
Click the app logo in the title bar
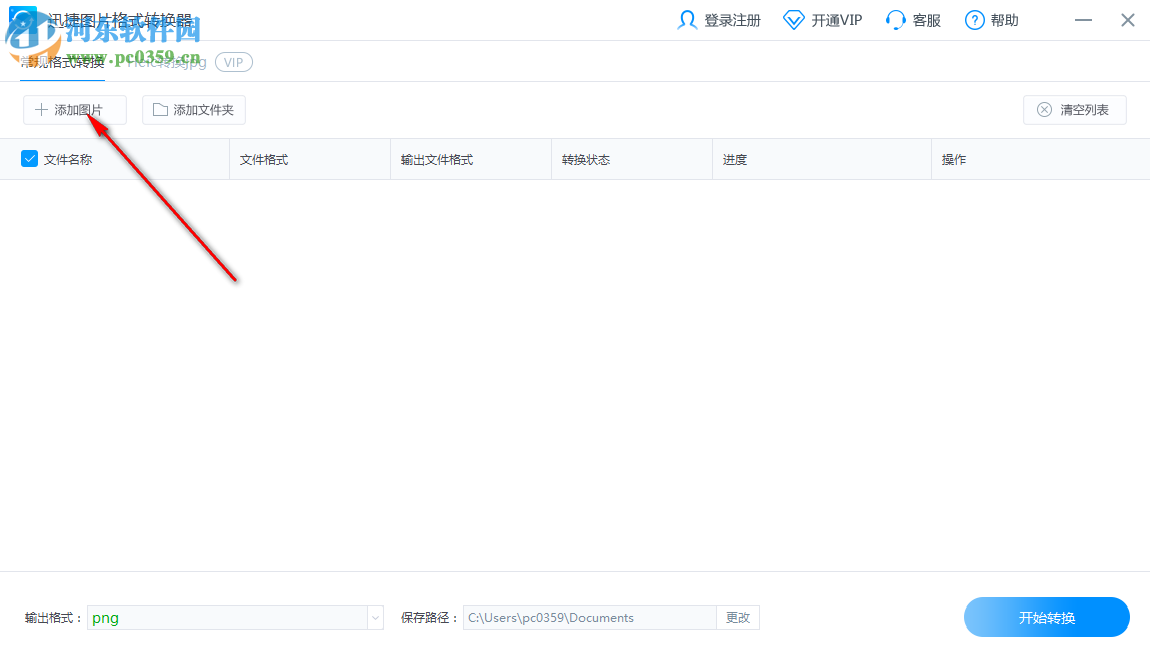pos(23,19)
